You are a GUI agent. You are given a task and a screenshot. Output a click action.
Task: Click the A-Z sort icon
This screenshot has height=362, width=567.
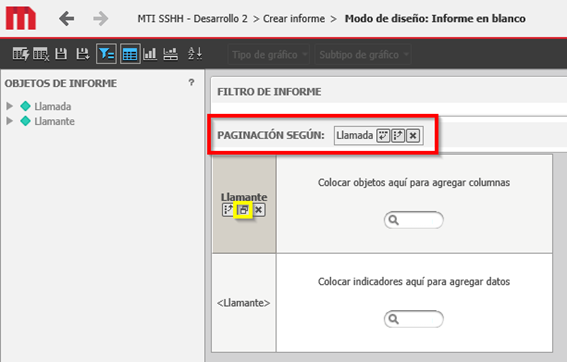point(195,54)
